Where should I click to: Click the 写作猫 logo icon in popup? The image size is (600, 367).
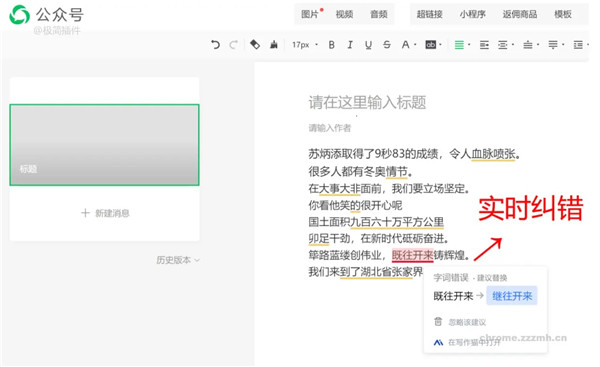tap(439, 342)
